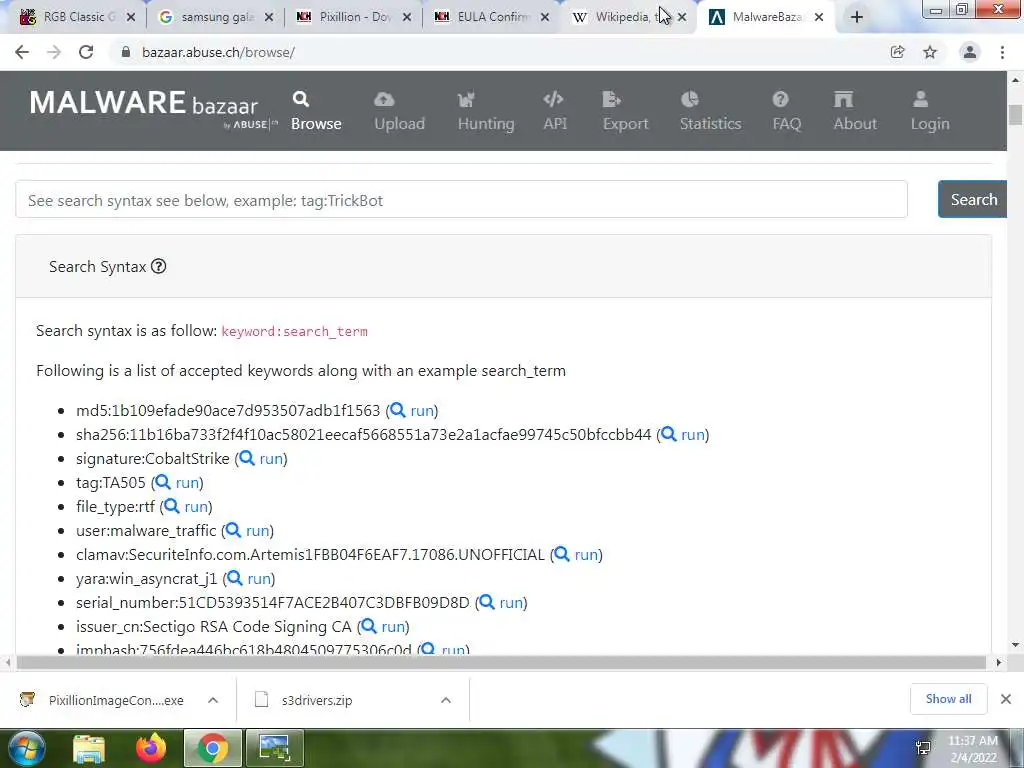Click the Search button
The width and height of the screenshot is (1024, 768).
click(972, 199)
